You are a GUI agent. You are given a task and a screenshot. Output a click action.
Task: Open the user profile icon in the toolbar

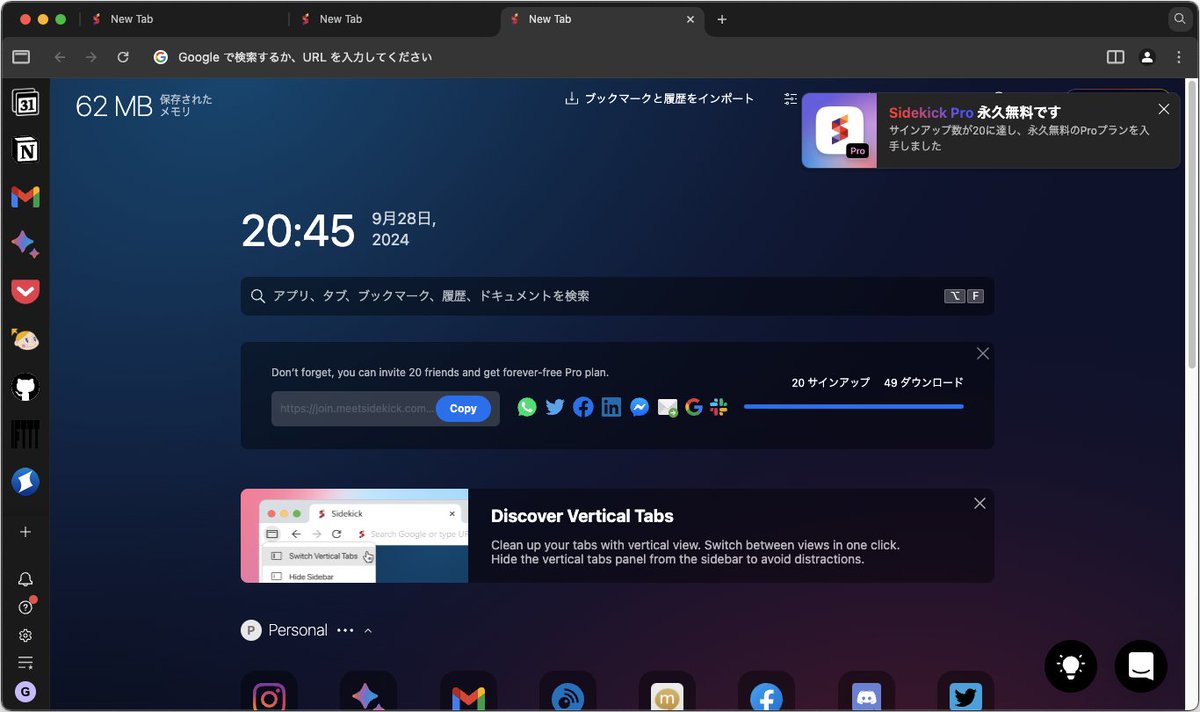1147,57
